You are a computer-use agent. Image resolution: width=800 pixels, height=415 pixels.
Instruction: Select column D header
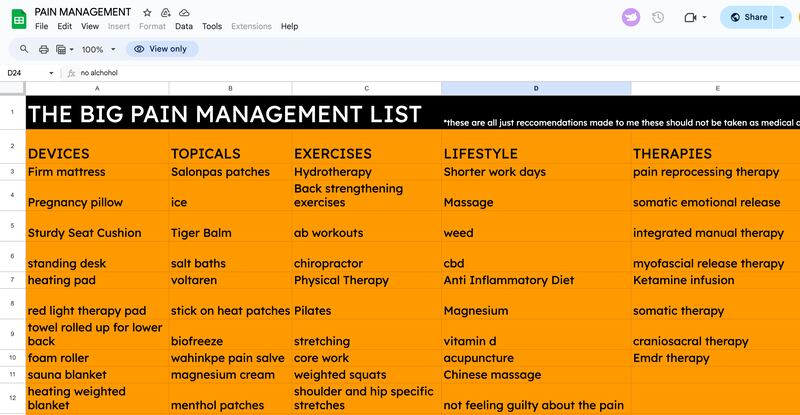click(535, 89)
